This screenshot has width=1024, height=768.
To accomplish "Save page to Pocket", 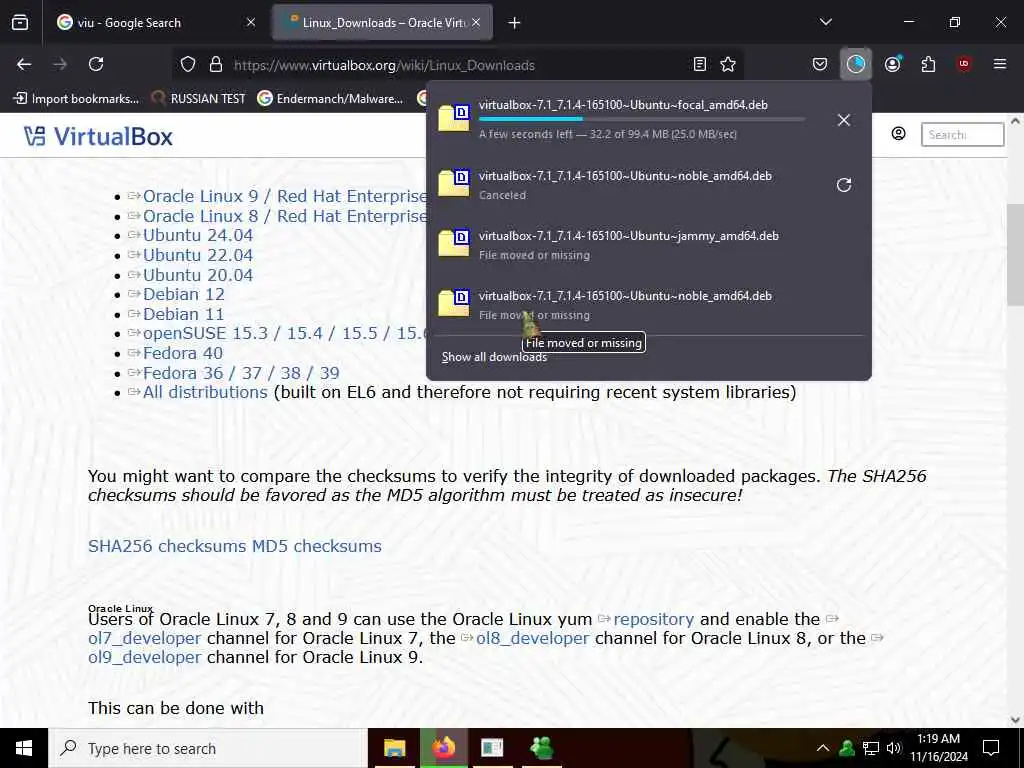I will tap(820, 64).
